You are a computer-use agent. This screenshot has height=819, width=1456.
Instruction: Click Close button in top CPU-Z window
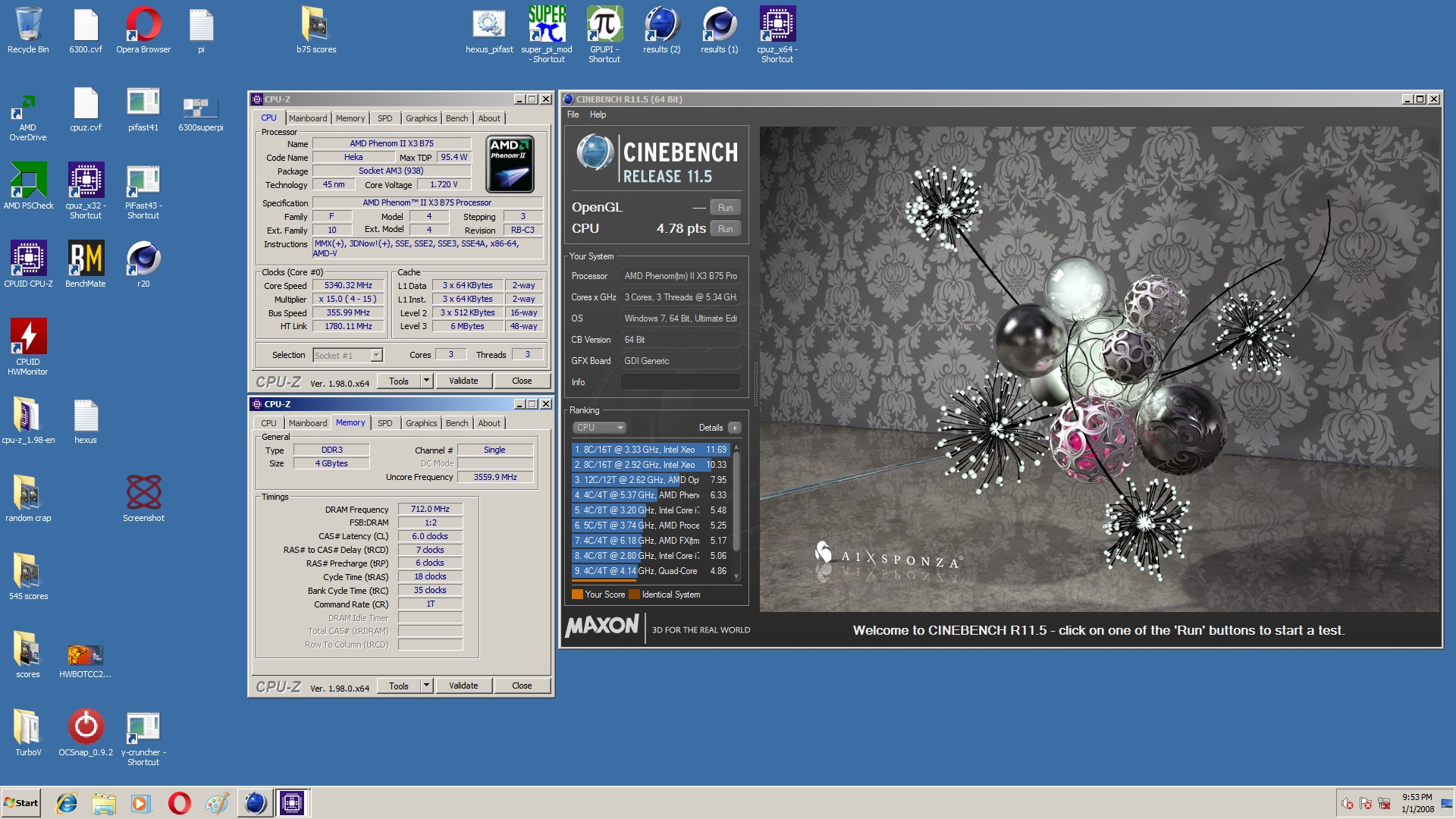[522, 381]
